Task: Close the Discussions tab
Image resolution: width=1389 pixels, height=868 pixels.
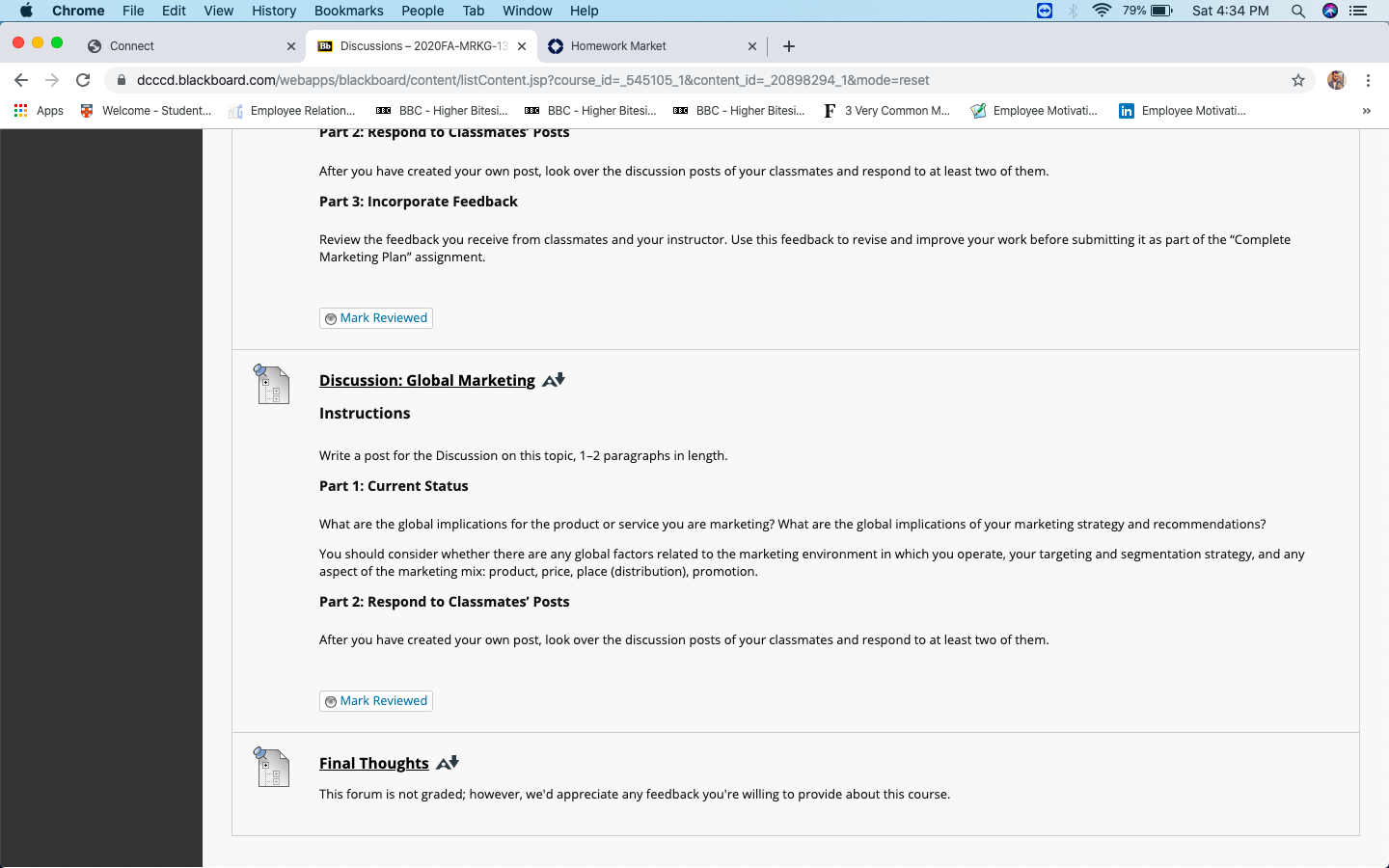Action: (x=522, y=45)
